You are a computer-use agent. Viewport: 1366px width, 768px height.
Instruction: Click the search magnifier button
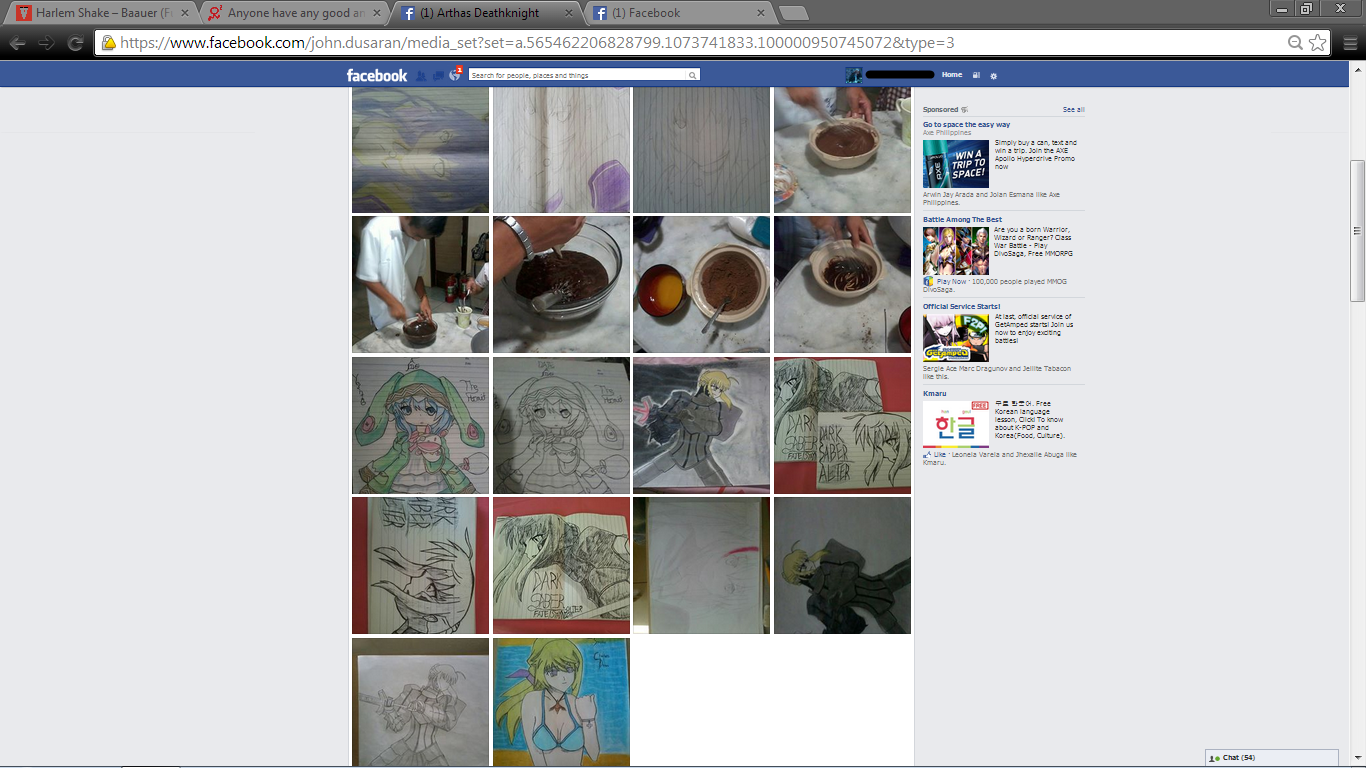coord(692,75)
